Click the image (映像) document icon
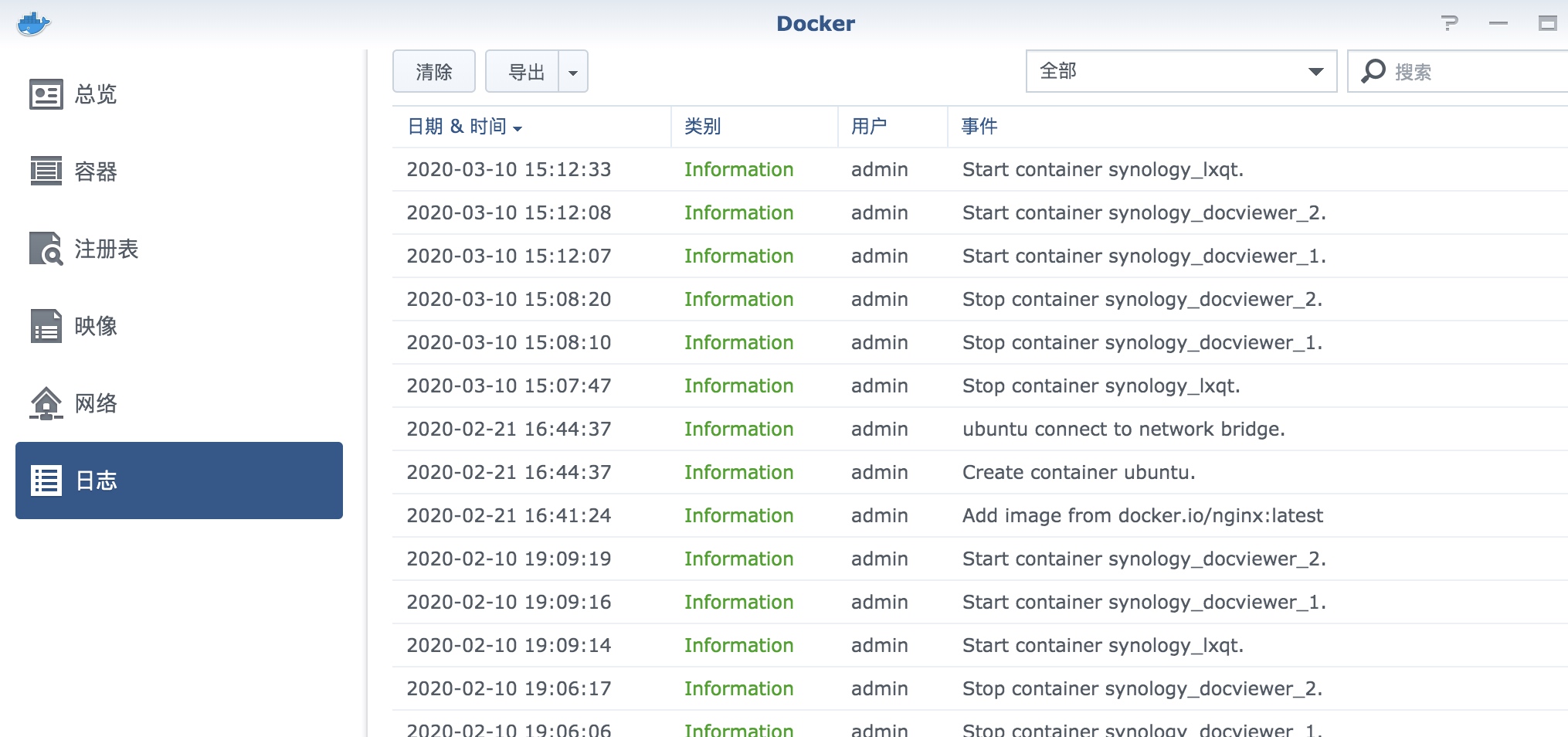The image size is (1568, 737). pyautogui.click(x=46, y=325)
